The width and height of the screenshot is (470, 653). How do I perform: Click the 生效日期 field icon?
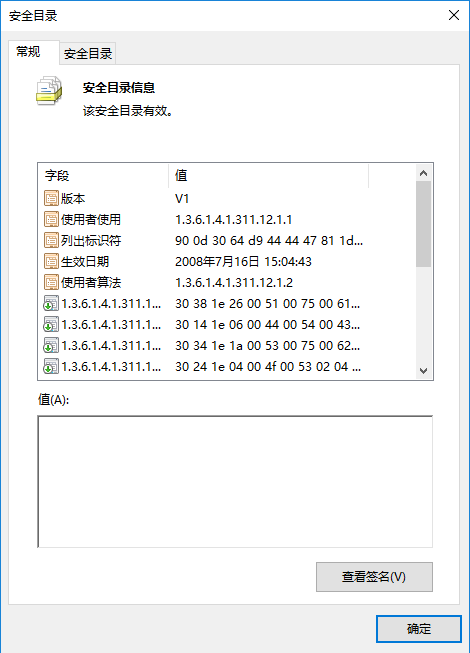point(51,261)
